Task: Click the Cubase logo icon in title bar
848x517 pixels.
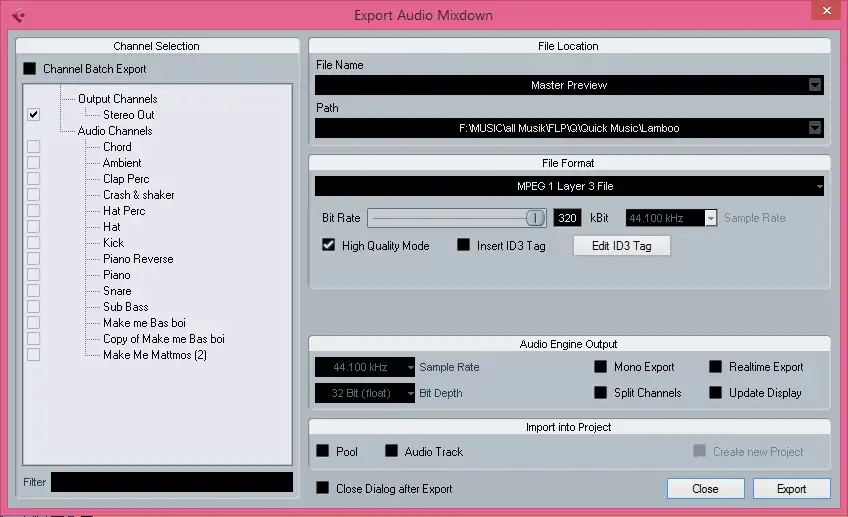Action: [18, 16]
